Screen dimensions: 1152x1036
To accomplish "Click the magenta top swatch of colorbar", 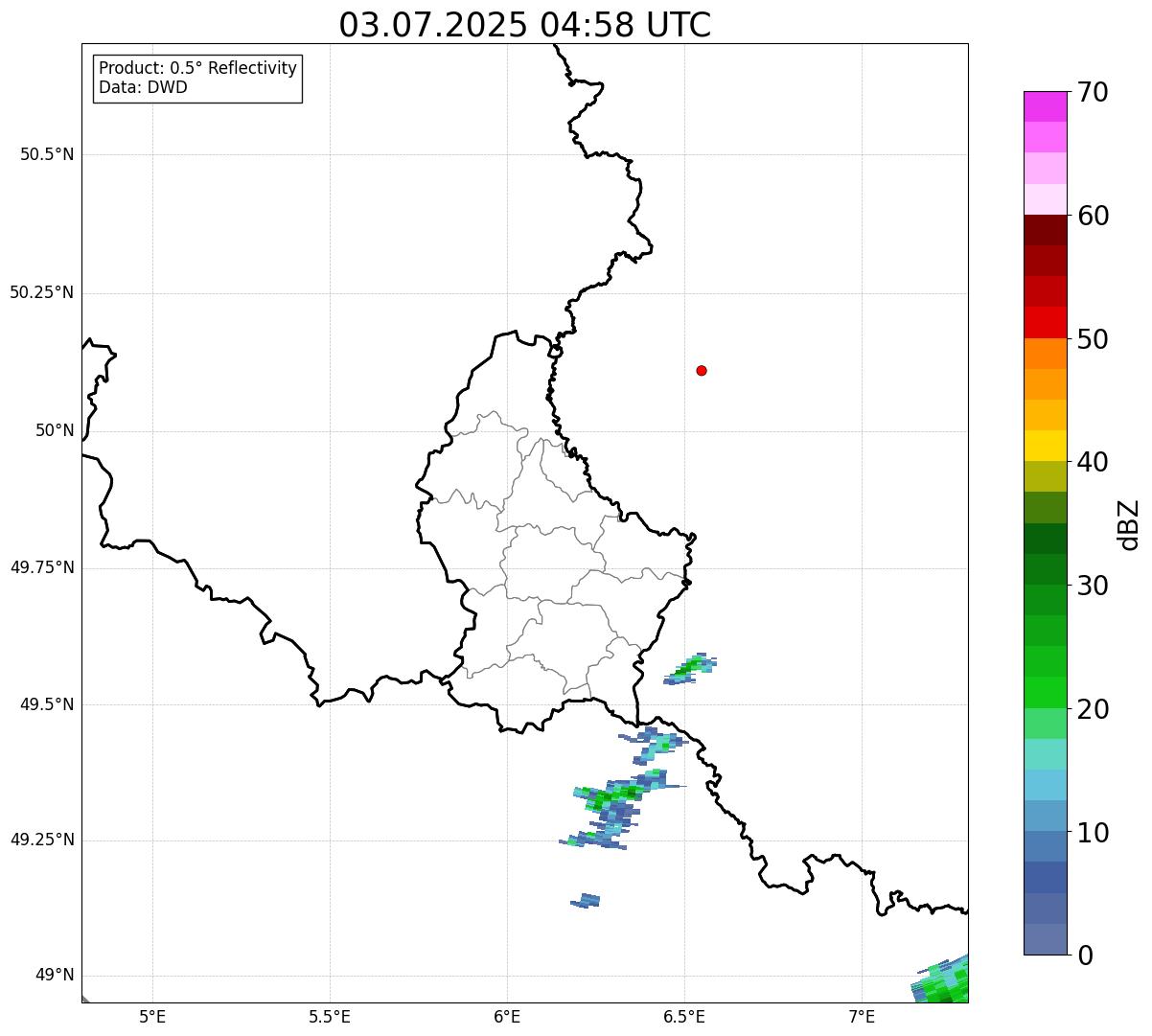I will pos(1046,106).
